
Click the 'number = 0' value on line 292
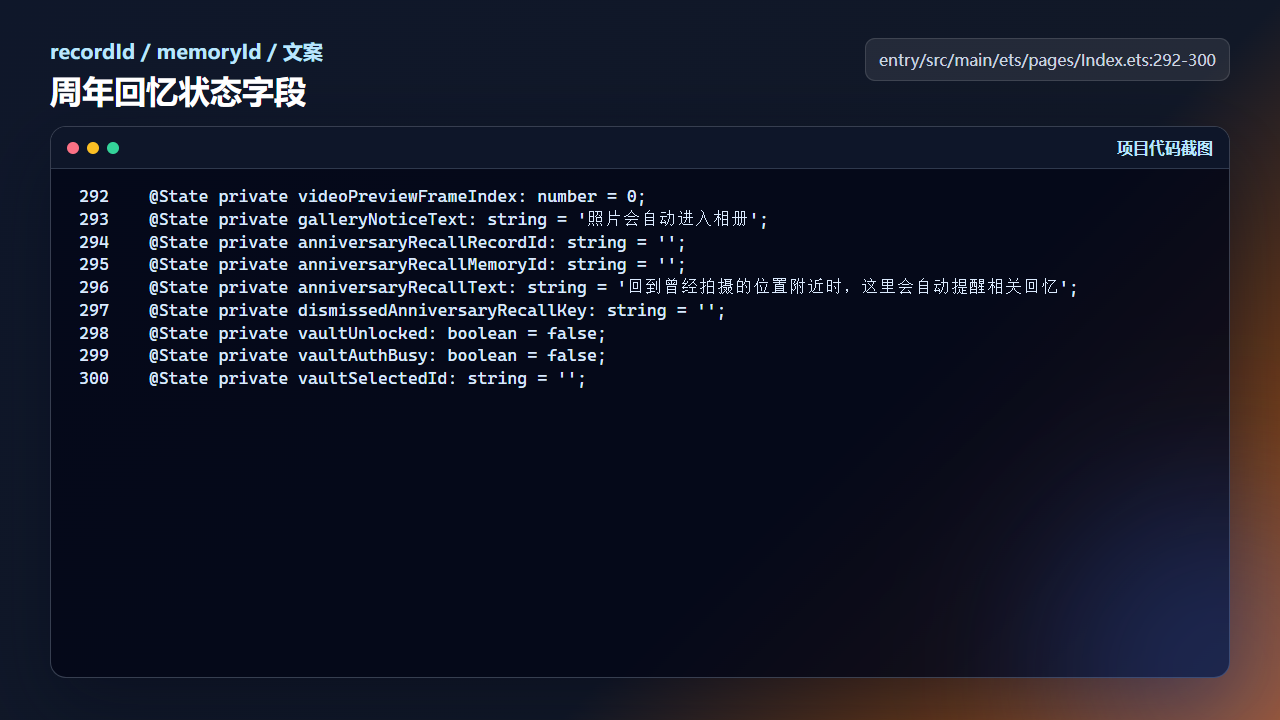tap(587, 196)
